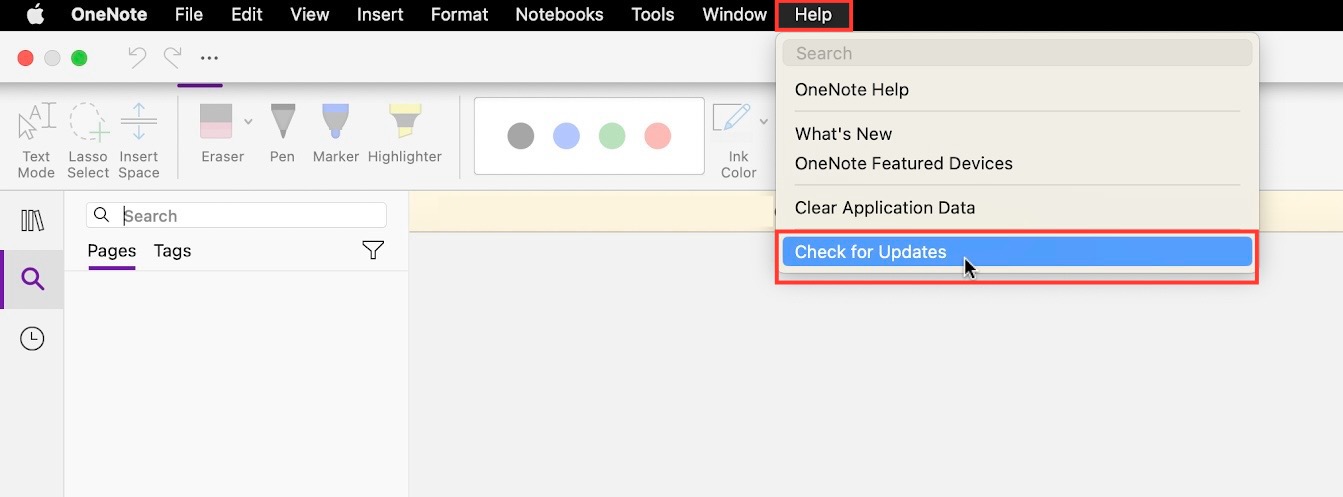Pick the red ink color swatch
The image size is (1343, 497).
coord(657,136)
